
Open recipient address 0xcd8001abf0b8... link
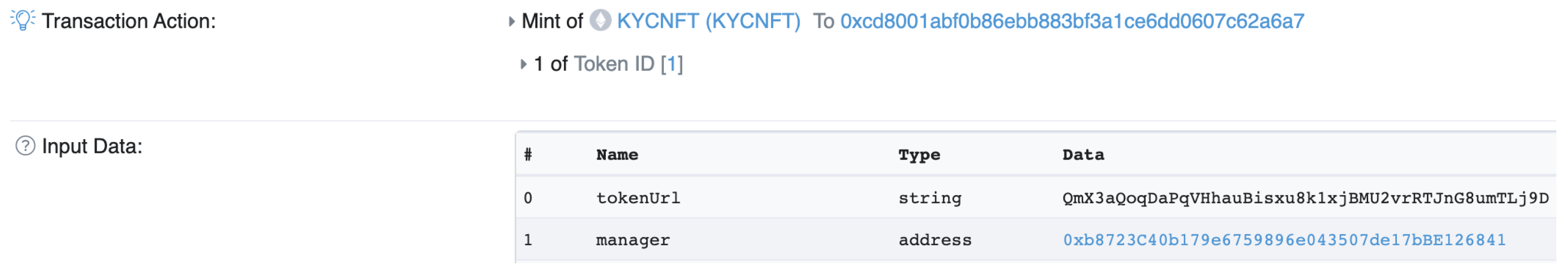tap(1071, 21)
